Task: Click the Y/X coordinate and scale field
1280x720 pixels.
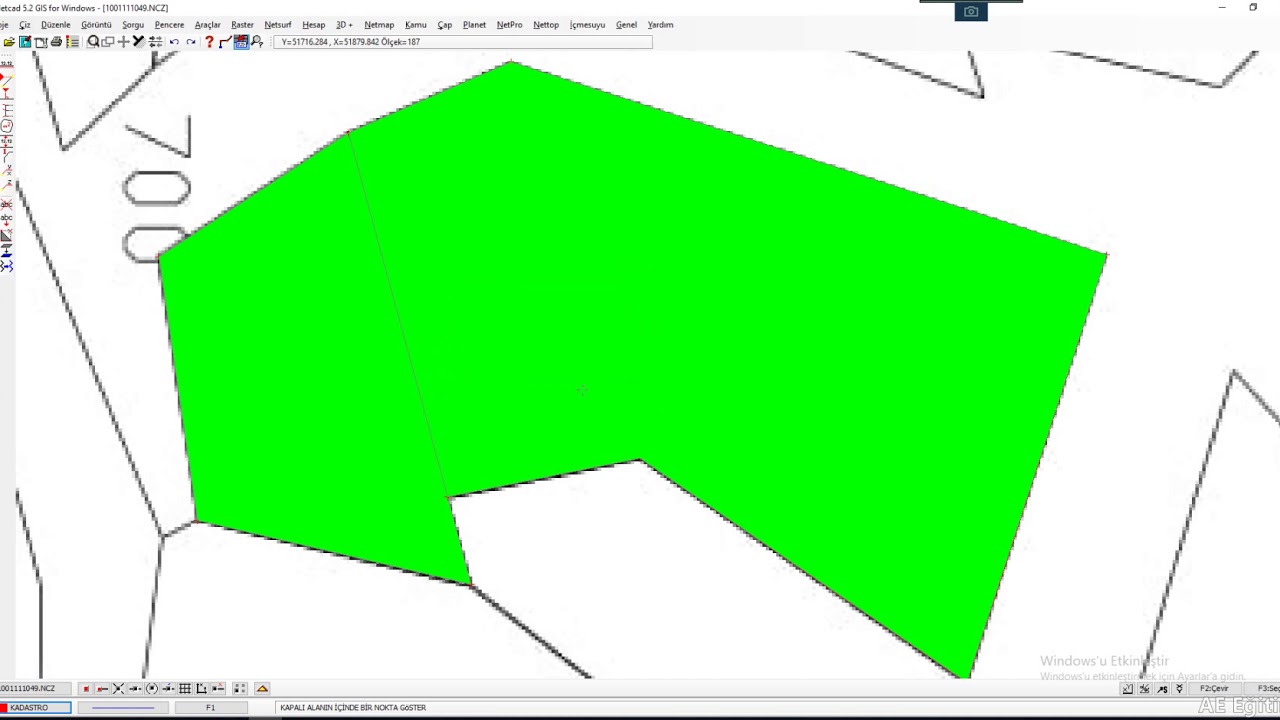Action: click(464, 42)
